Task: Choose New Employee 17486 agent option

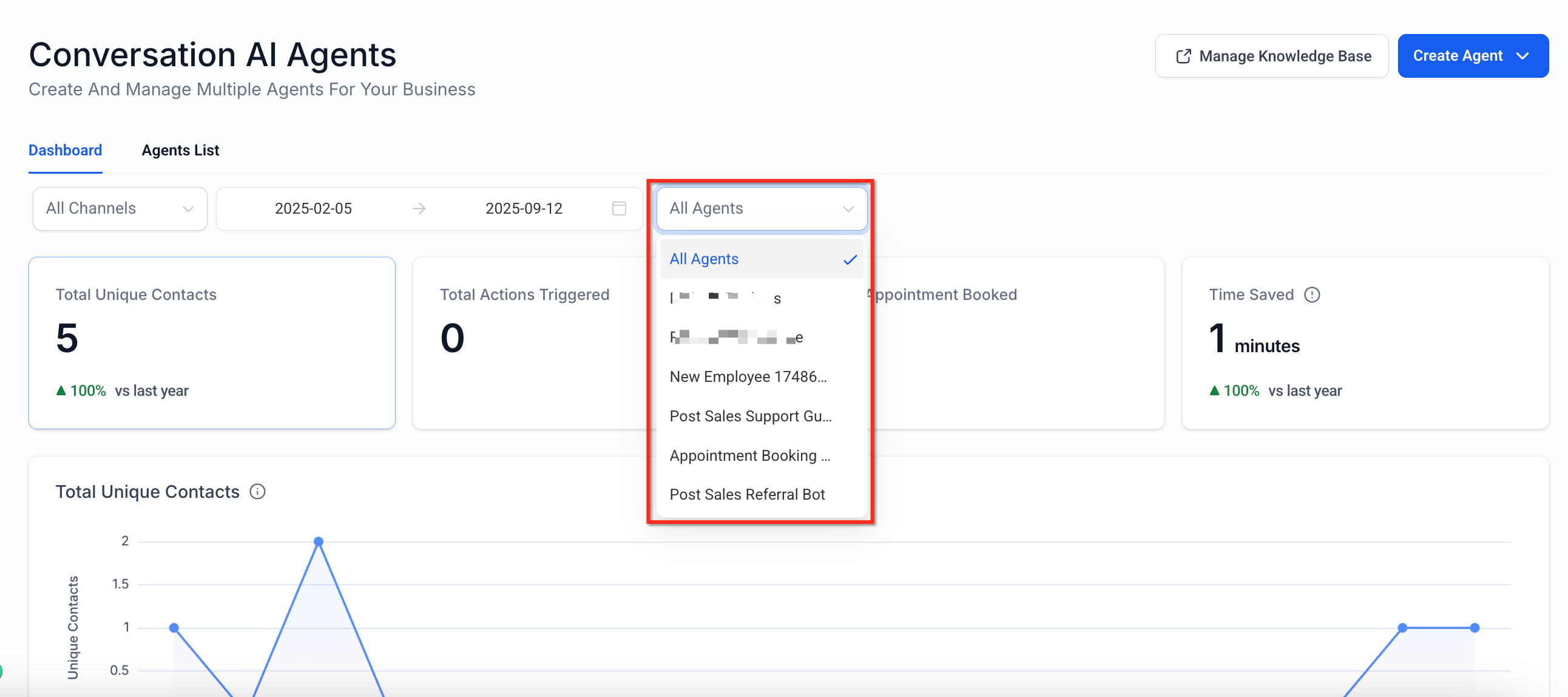Action: [748, 376]
